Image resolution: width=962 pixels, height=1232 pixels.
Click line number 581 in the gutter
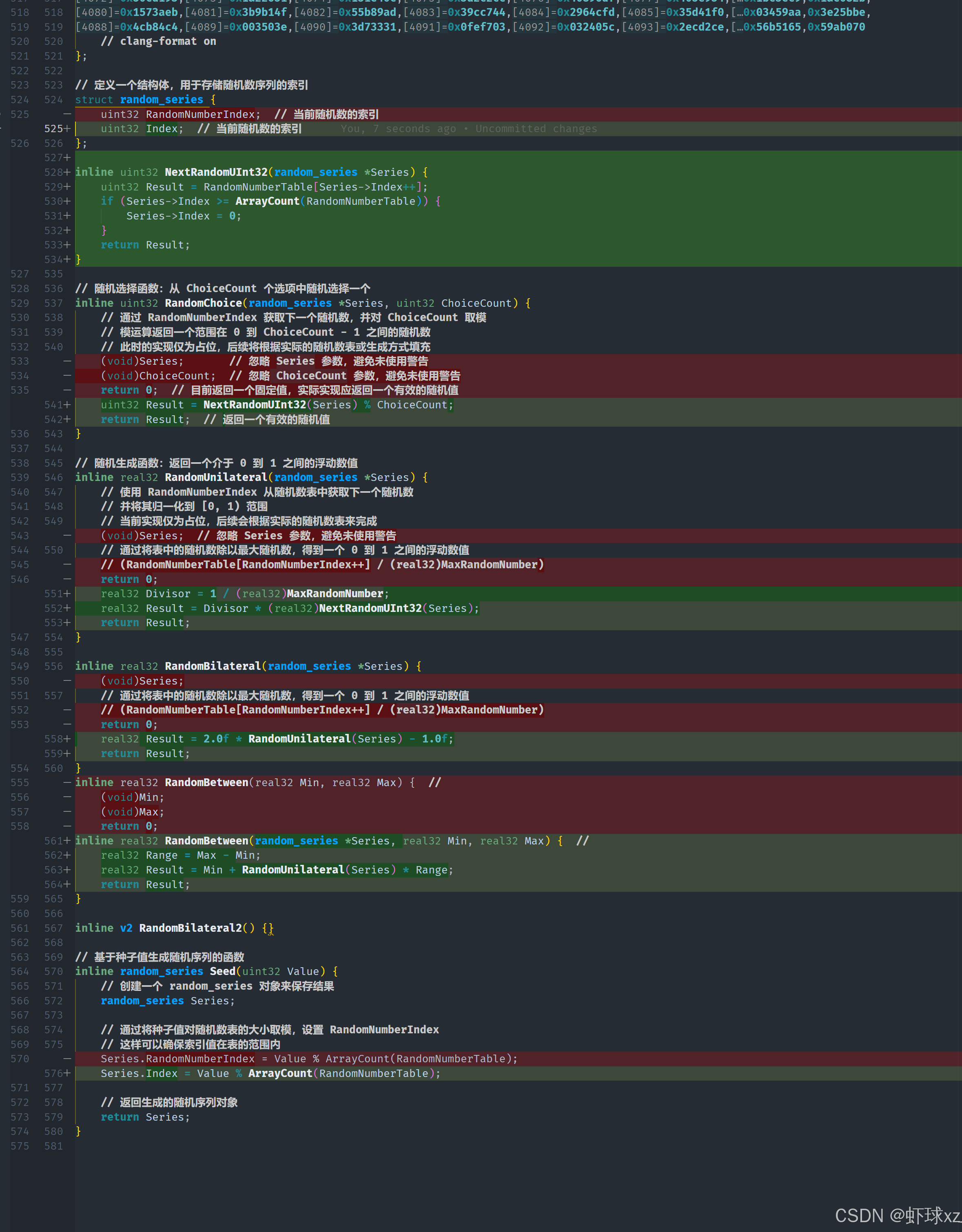coord(53,1146)
